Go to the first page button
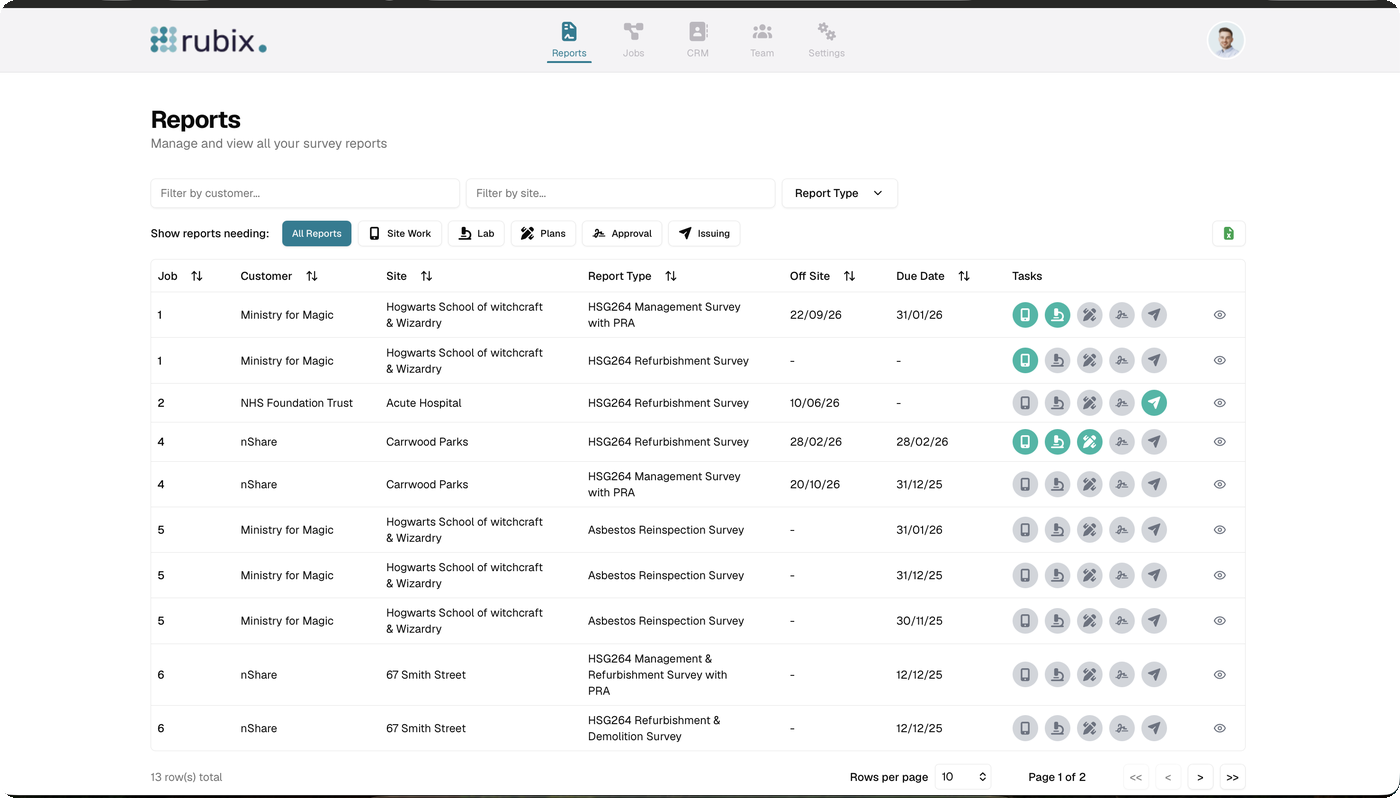 point(1135,777)
